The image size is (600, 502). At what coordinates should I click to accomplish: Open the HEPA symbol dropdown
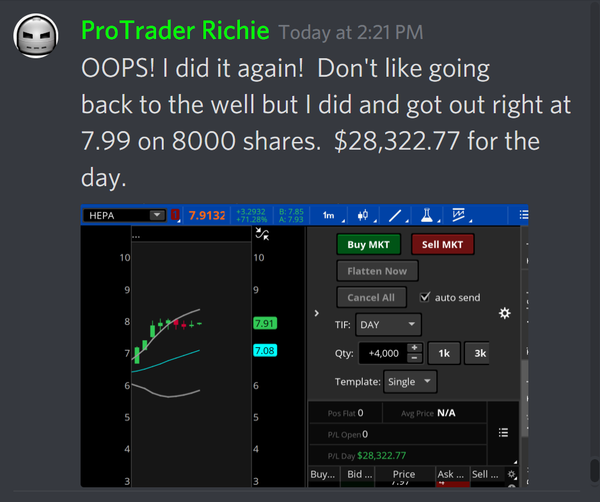[x=157, y=214]
